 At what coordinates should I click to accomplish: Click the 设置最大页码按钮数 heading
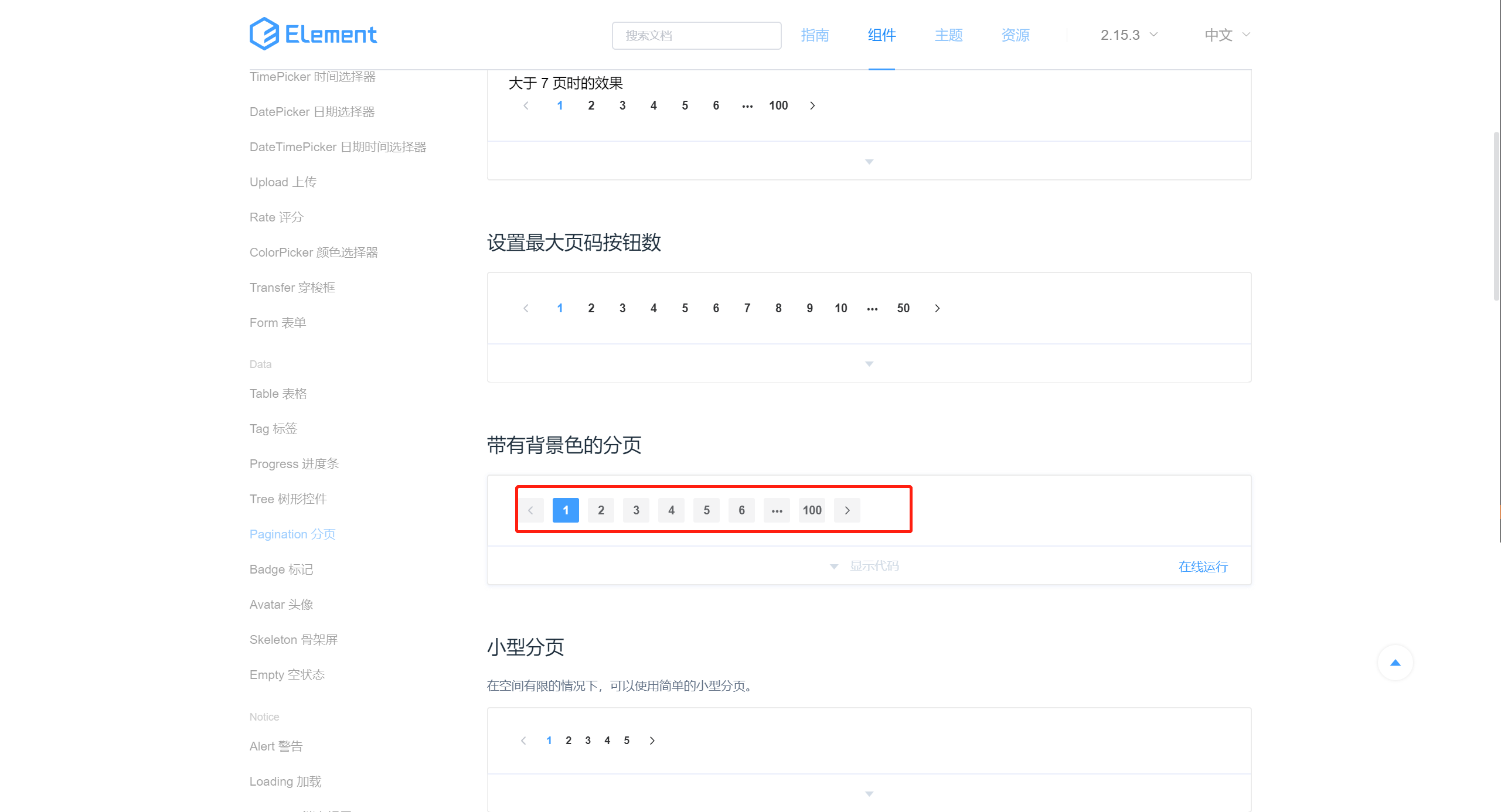point(574,243)
